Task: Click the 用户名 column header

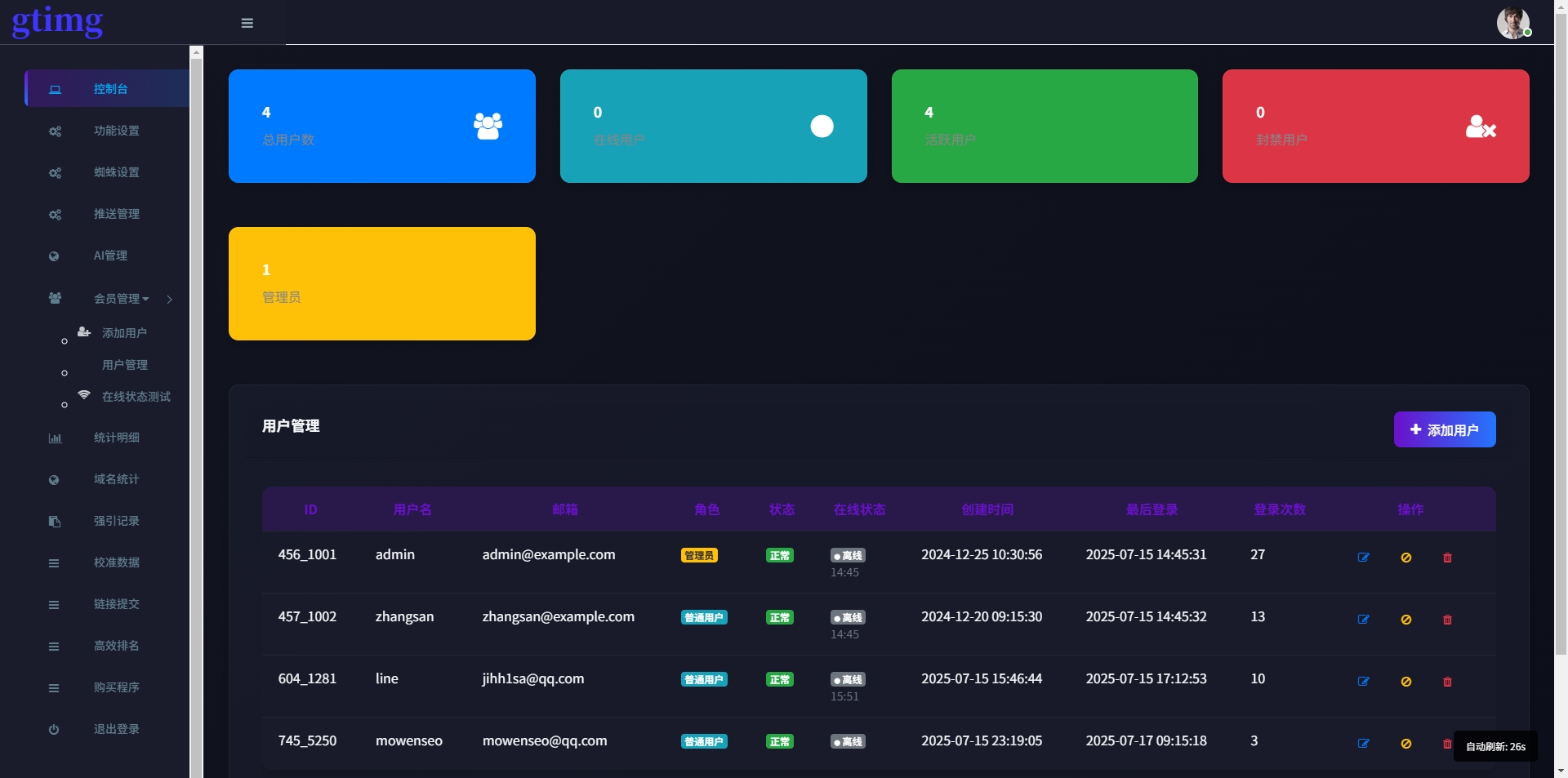Action: click(x=412, y=509)
